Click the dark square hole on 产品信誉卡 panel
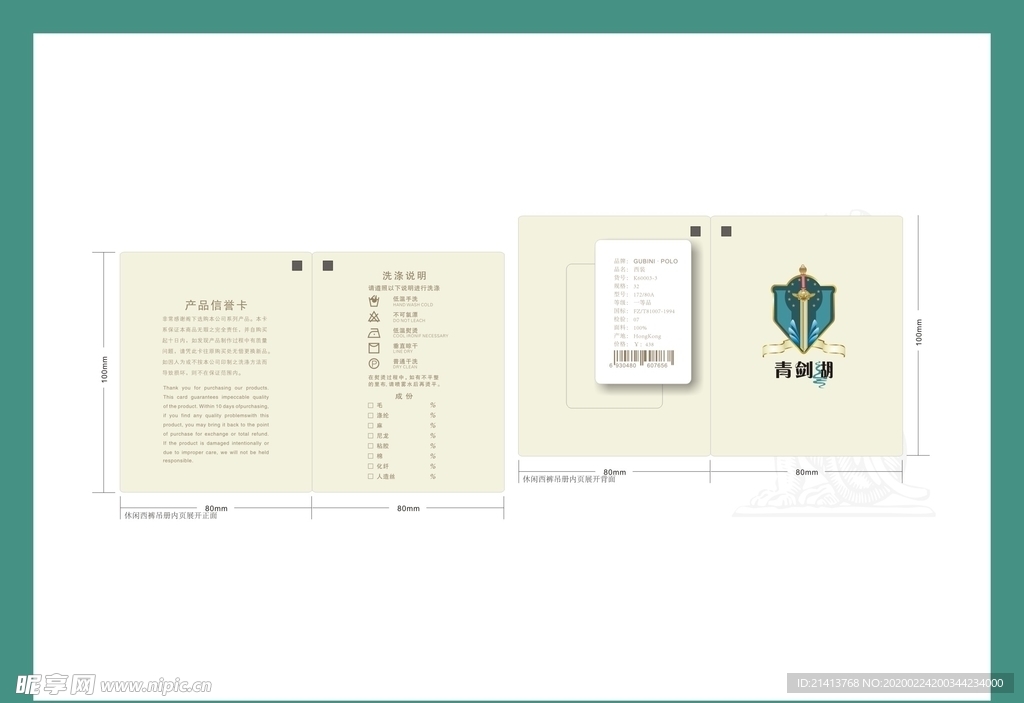1024x703 pixels. [x=297, y=265]
